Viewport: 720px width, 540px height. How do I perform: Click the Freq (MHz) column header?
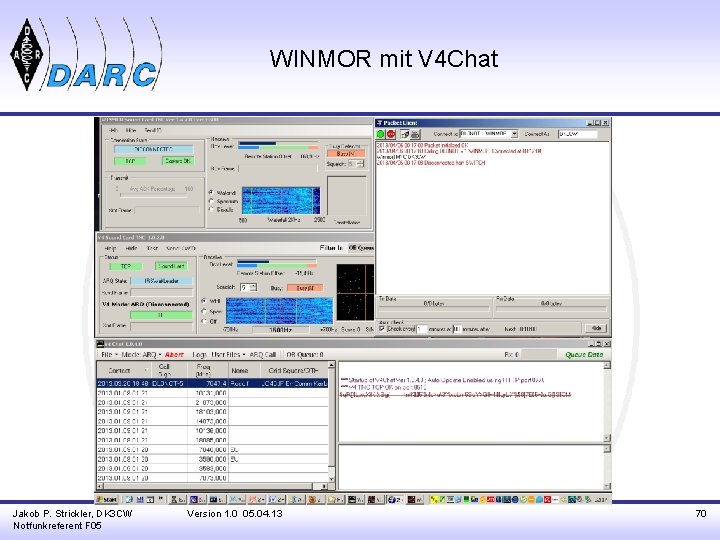pos(208,370)
